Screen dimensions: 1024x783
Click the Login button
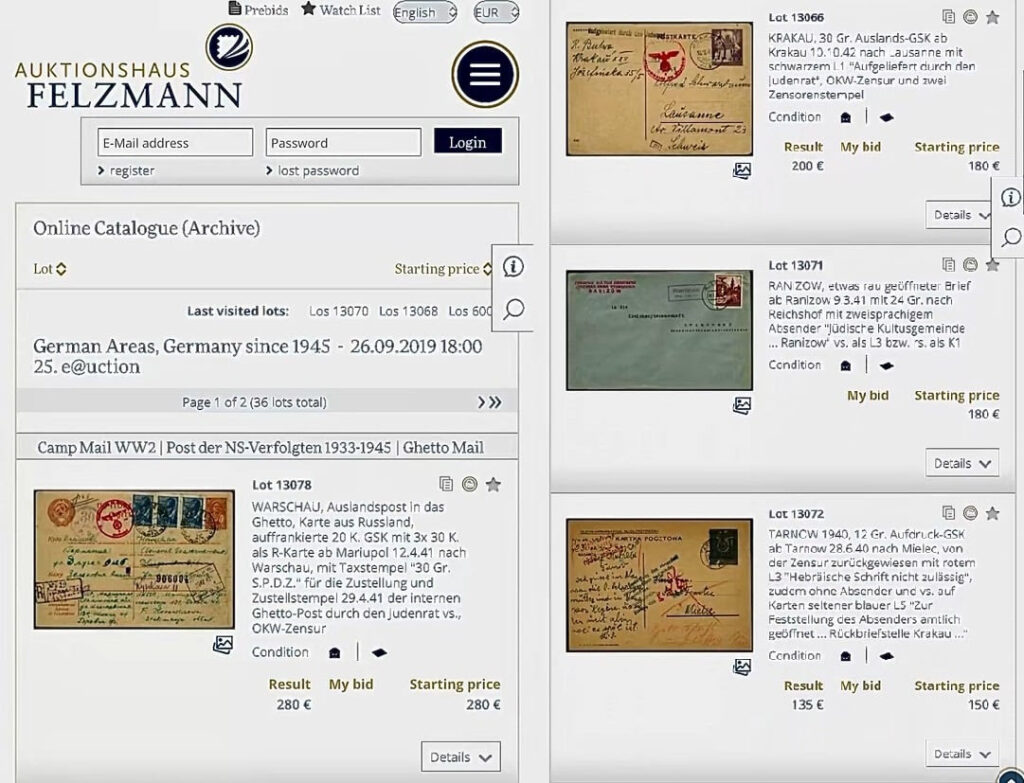(467, 142)
